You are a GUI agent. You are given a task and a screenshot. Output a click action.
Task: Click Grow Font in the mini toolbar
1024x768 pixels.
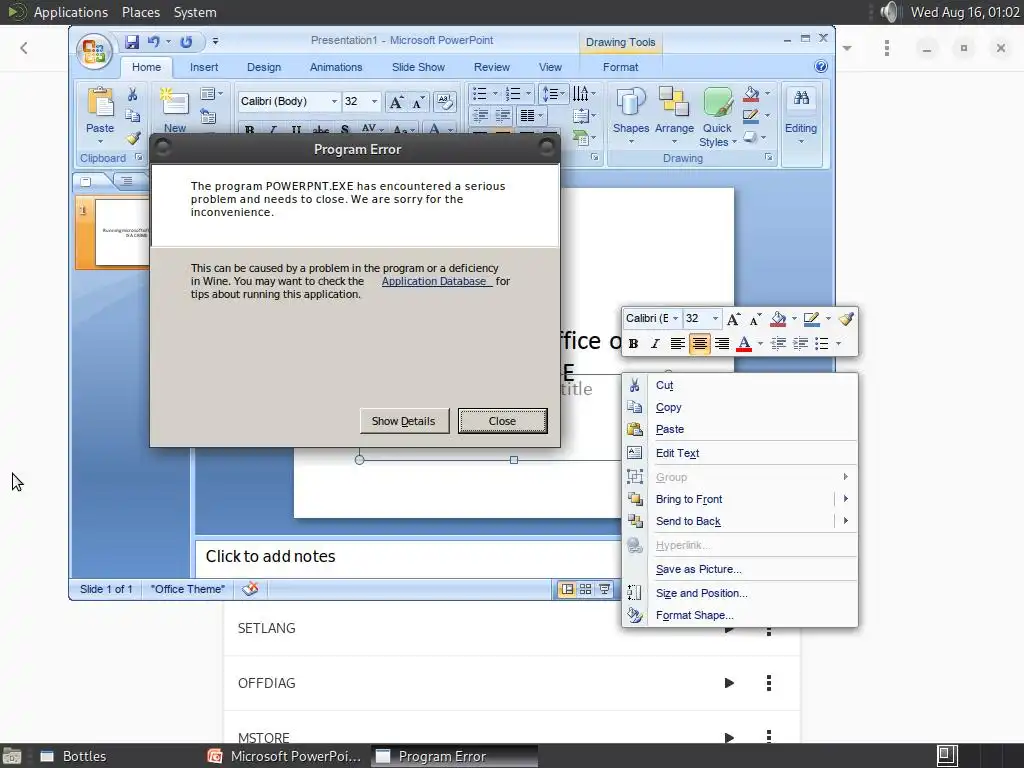click(x=733, y=319)
